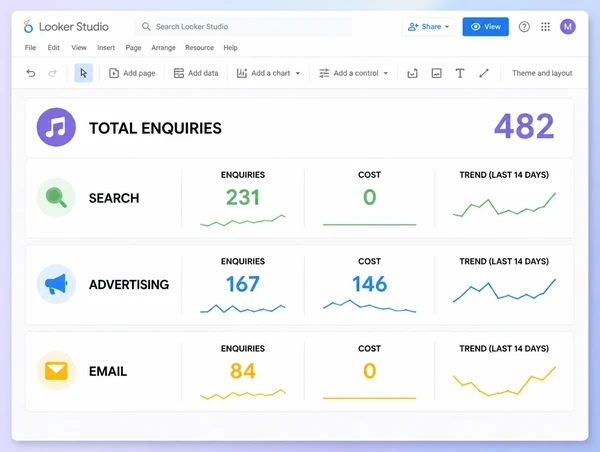Select the Search row cost value
This screenshot has width=600, height=452.
pyautogui.click(x=370, y=197)
